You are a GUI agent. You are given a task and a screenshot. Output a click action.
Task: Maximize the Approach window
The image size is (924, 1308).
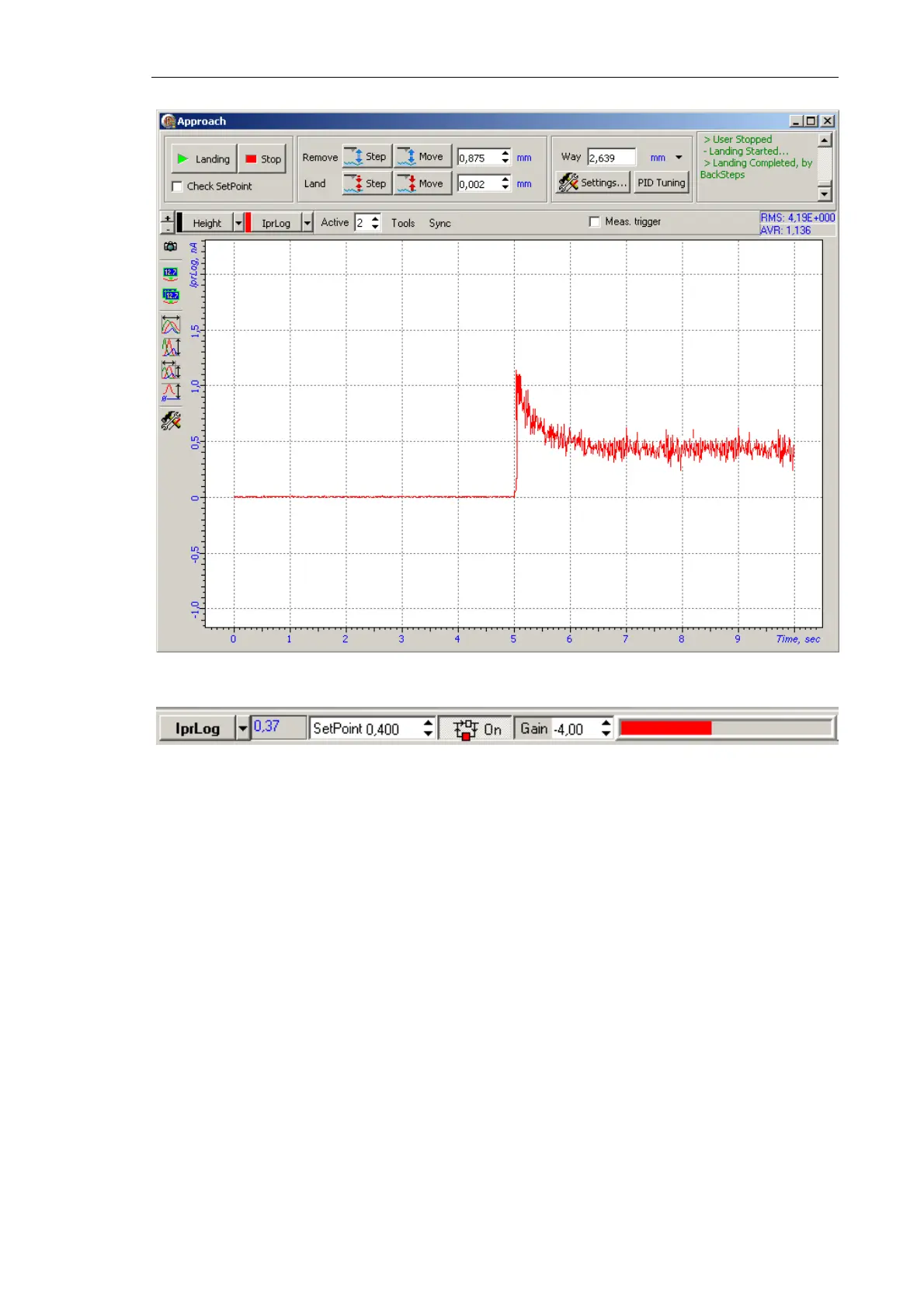click(811, 121)
